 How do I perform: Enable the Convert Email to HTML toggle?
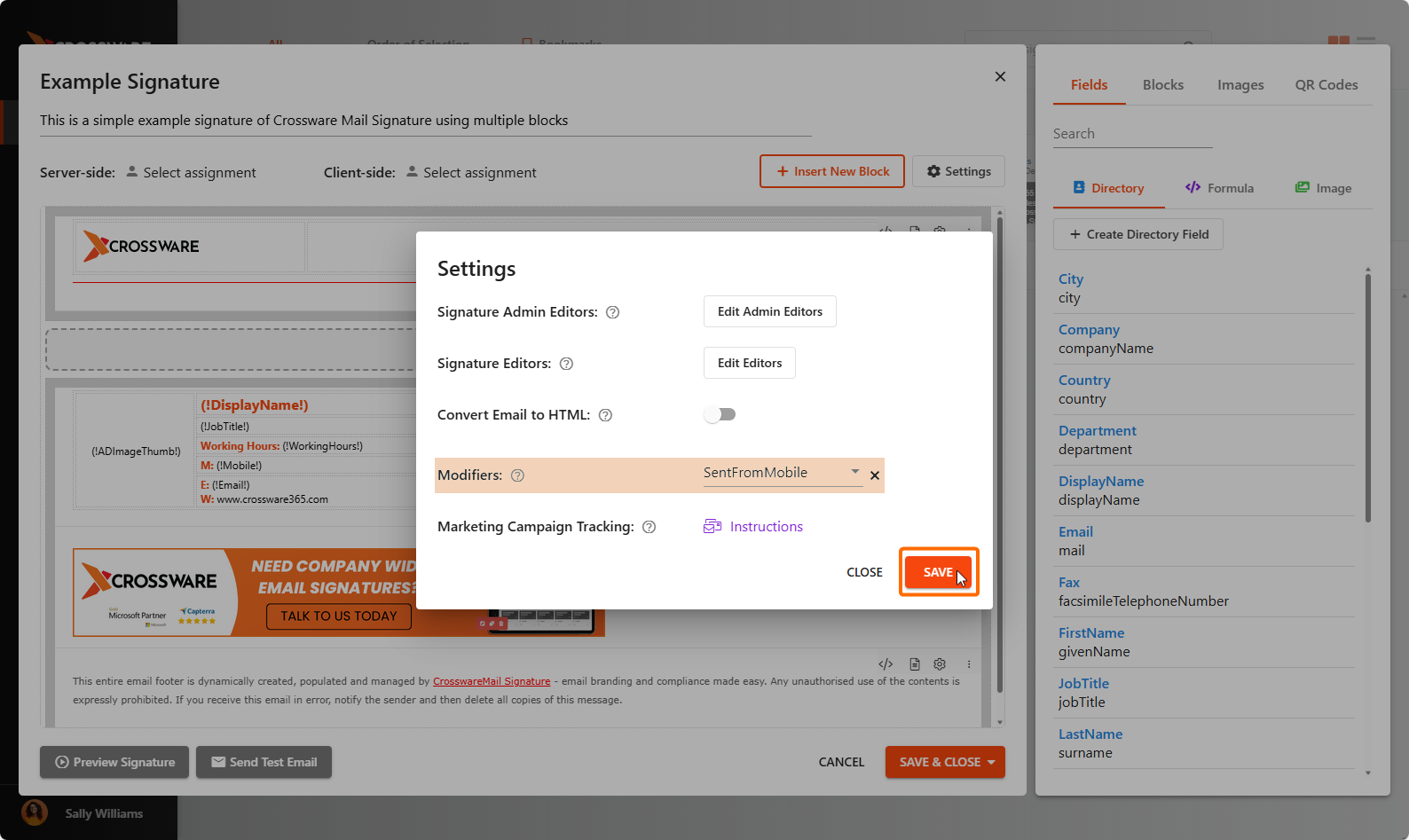coord(720,414)
